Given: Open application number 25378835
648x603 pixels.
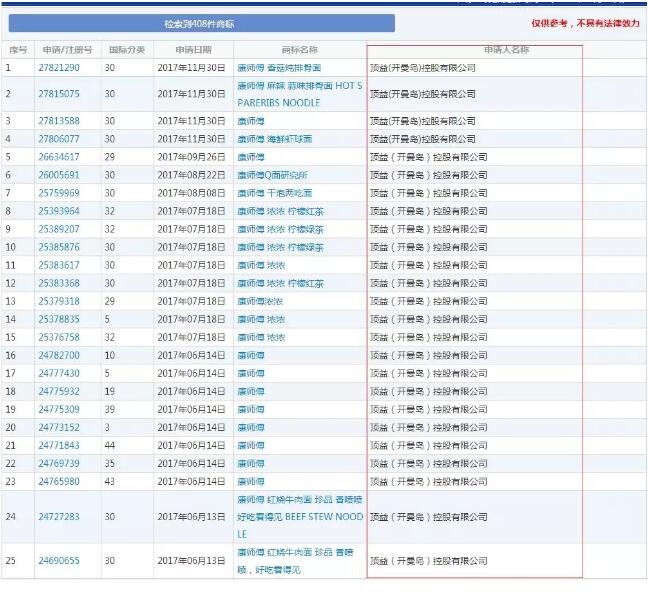Looking at the screenshot, I should (x=59, y=319).
